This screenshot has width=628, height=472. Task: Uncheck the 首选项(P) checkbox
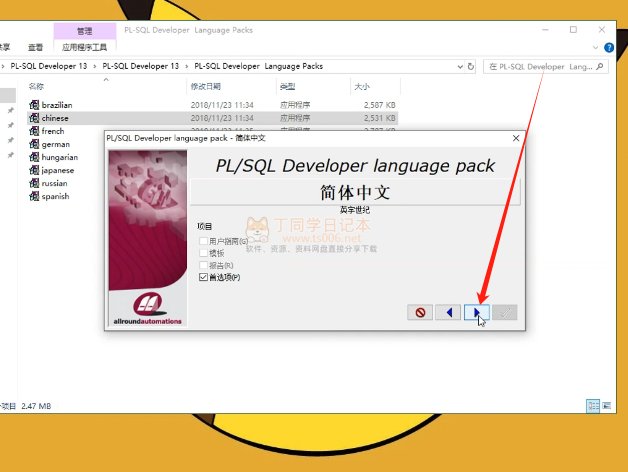tap(203, 277)
